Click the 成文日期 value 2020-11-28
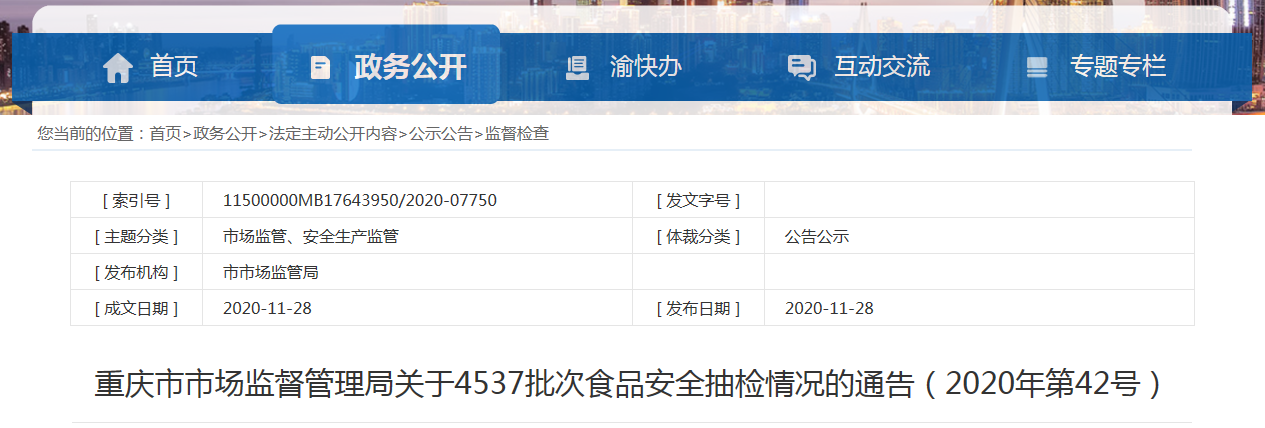The image size is (1265, 428). (268, 308)
